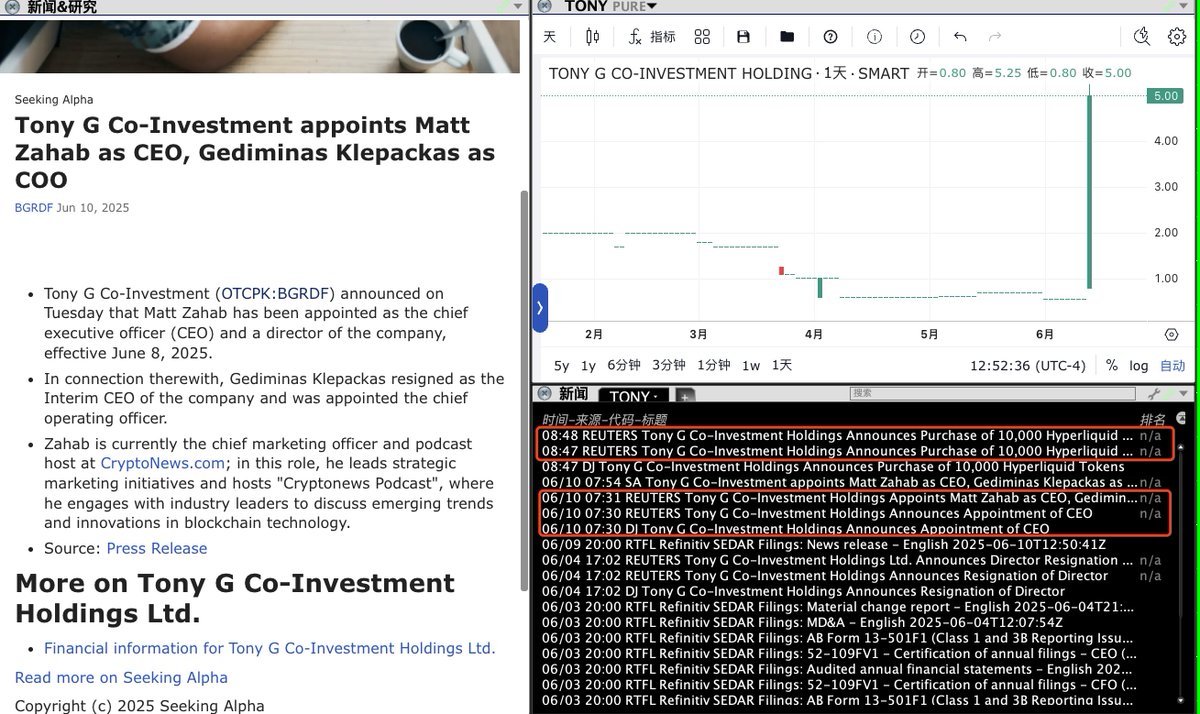Screen dimensions: 1200x714
Task: Click the round icon beside 排名 header
Action: pos(1182,418)
